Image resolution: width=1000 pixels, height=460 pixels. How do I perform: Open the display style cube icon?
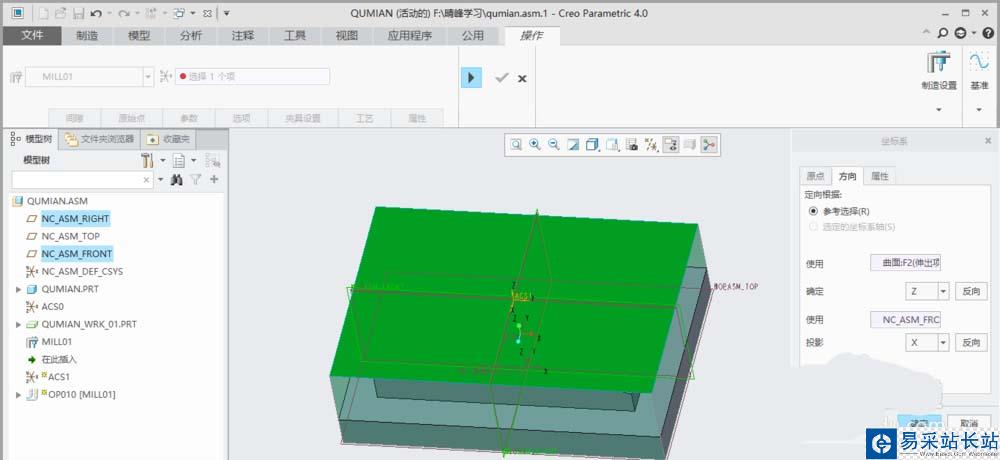coord(592,145)
